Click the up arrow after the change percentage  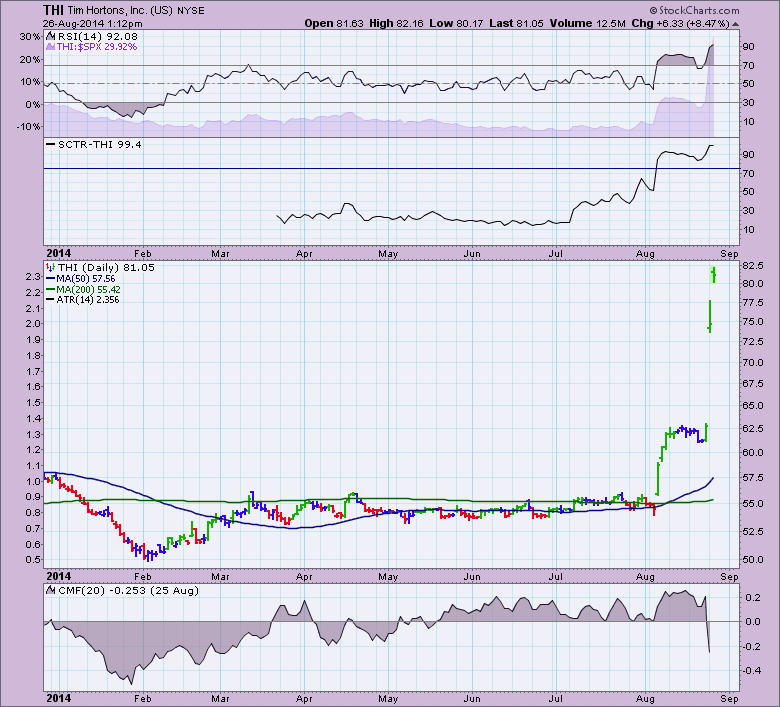click(736, 24)
